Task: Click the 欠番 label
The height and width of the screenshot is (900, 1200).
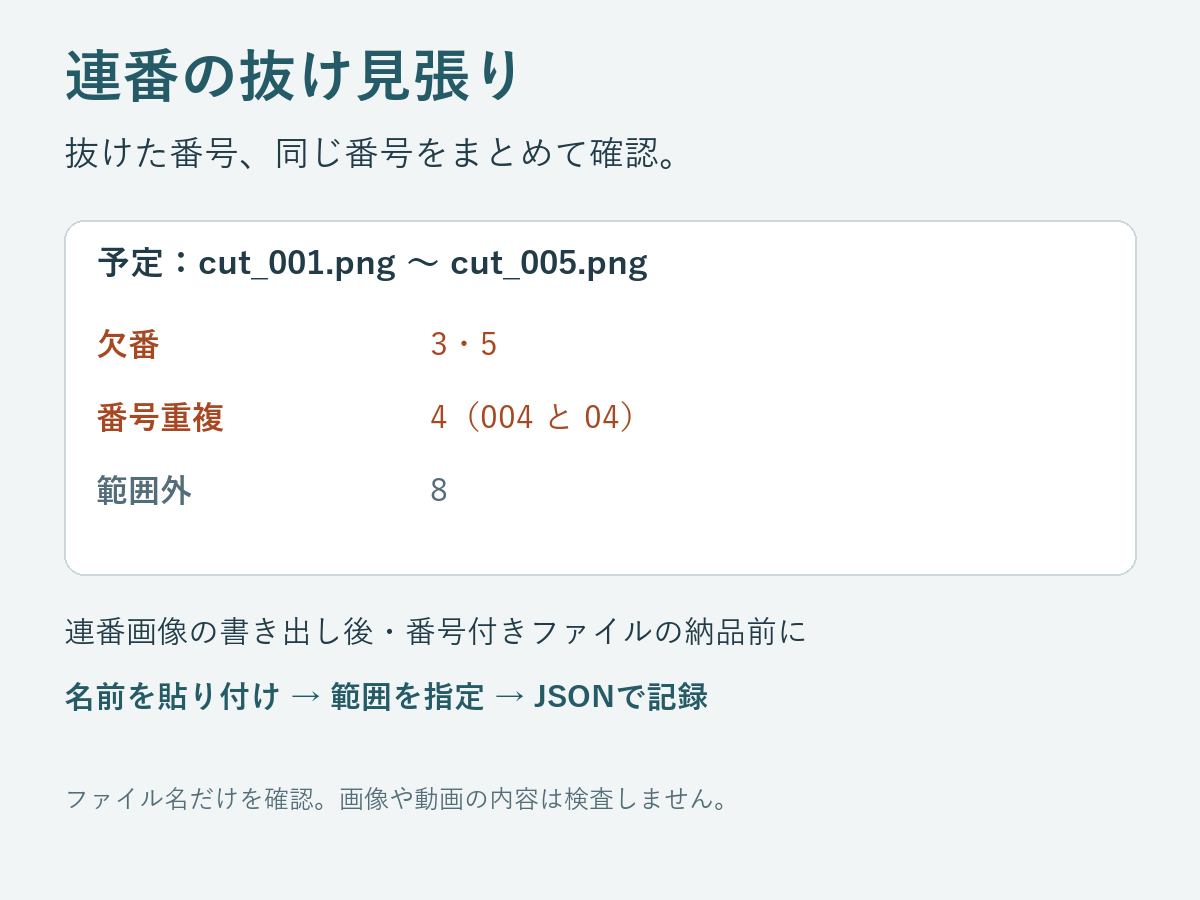Action: coord(128,344)
